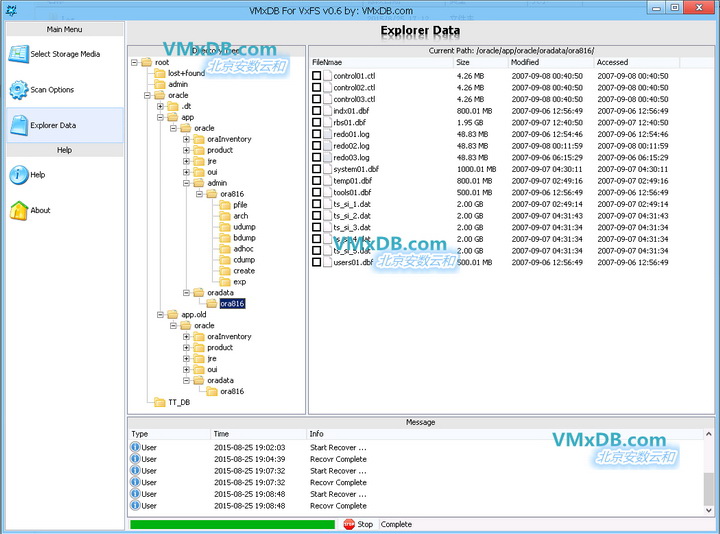Collapse oradata node under app.old

point(186,381)
